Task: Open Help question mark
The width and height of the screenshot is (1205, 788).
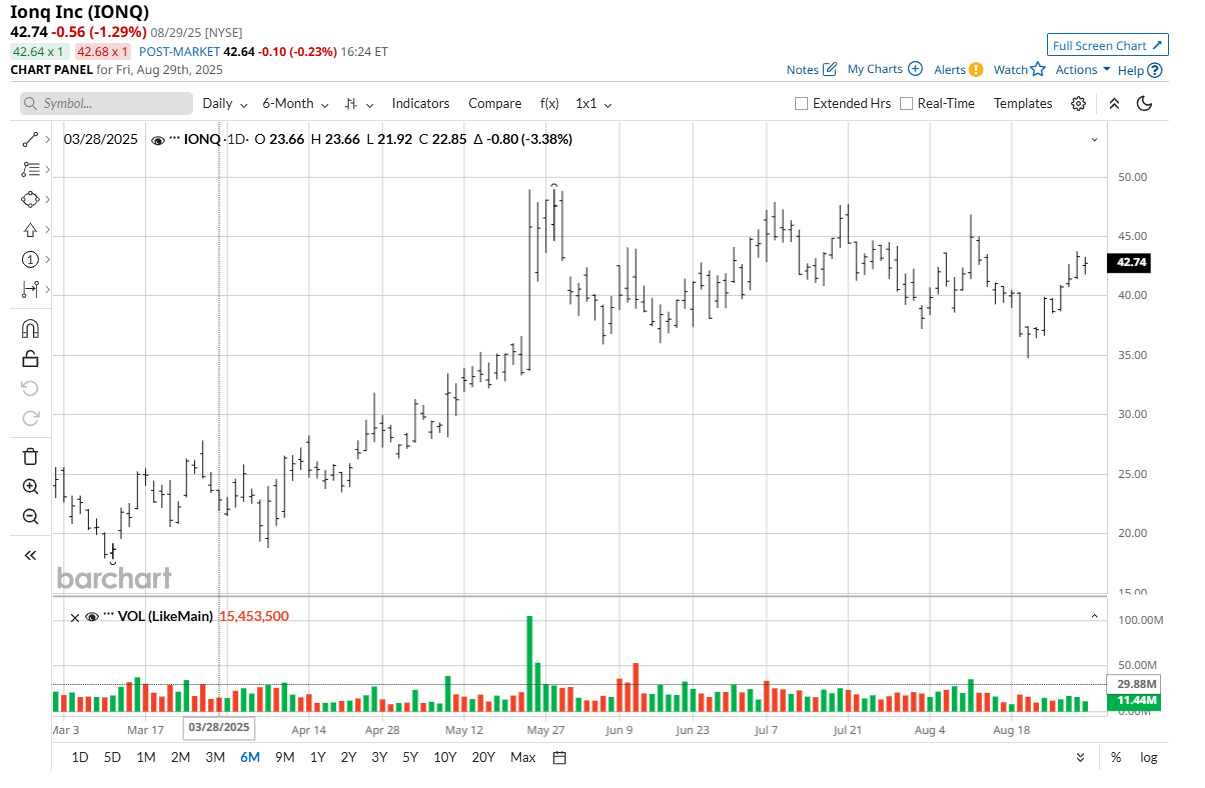Action: click(1139, 70)
